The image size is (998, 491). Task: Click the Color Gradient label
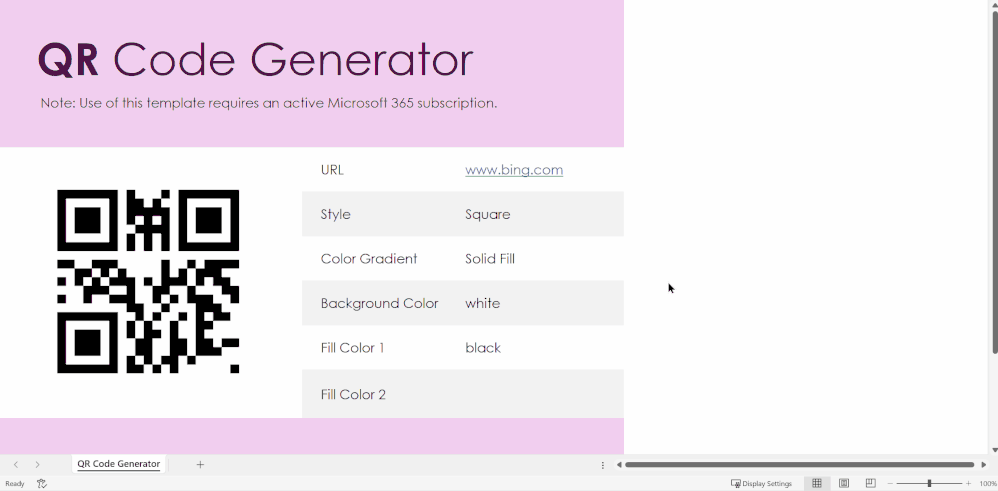coord(369,259)
